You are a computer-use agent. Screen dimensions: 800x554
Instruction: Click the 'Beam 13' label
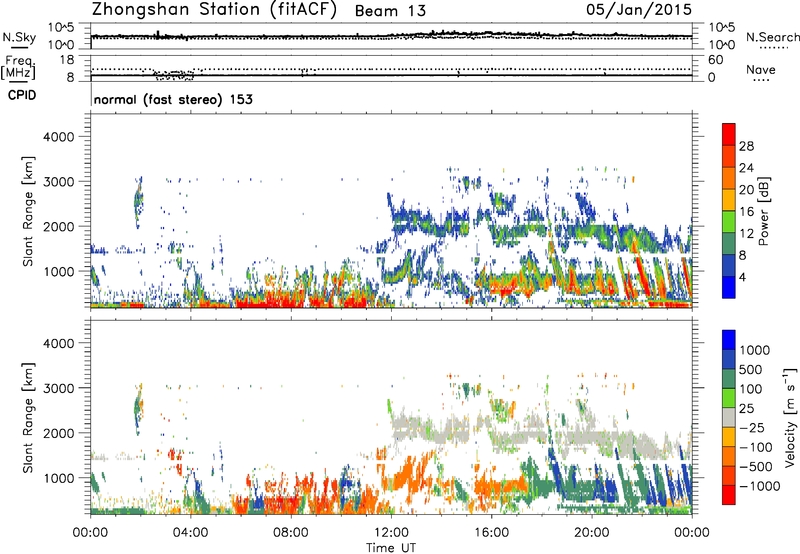pyautogui.click(x=390, y=11)
